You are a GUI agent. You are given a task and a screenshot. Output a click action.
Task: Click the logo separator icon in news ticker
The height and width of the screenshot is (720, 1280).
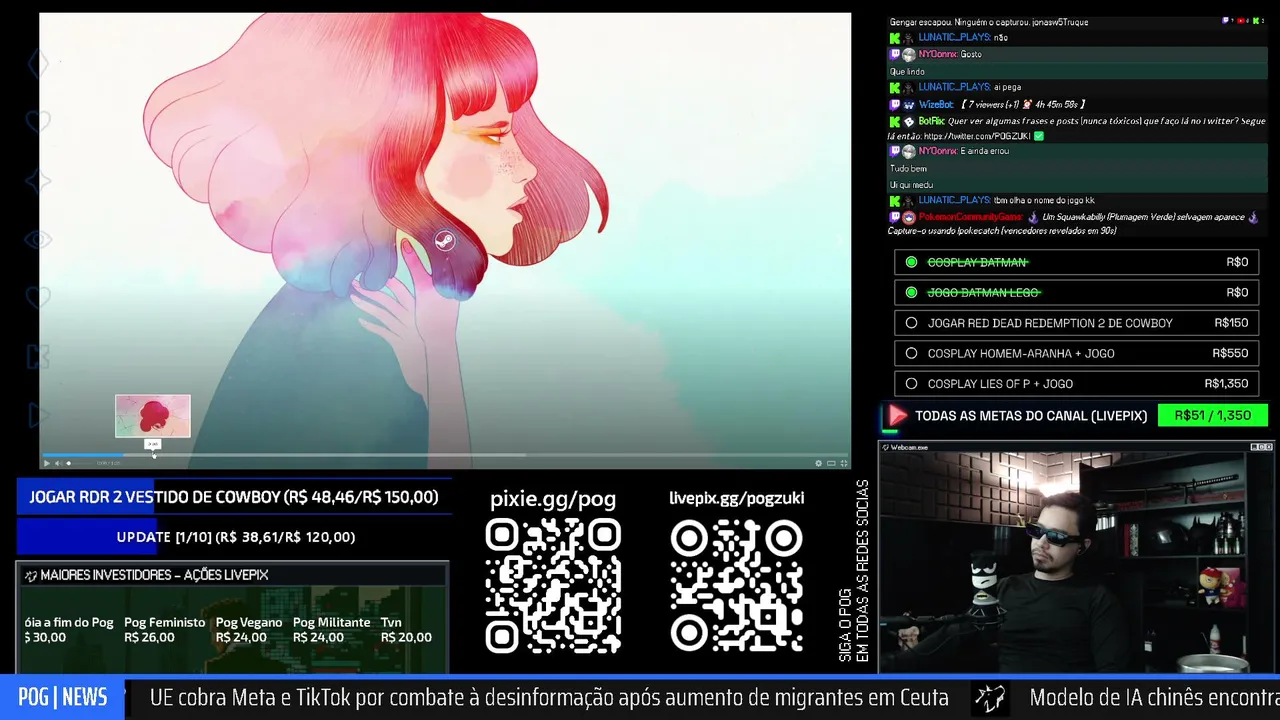(x=990, y=698)
